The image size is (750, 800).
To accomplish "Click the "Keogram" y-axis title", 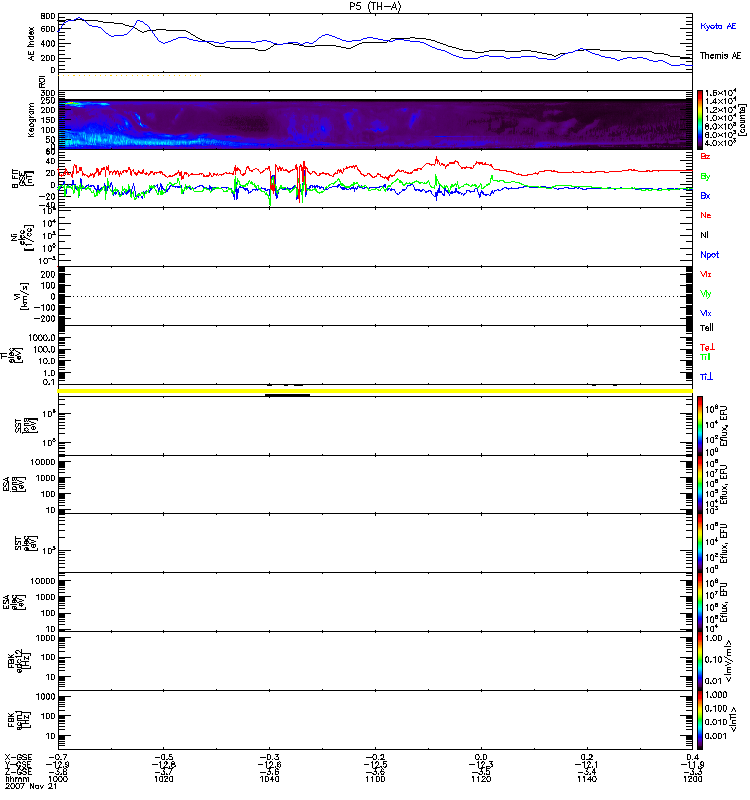I will pyautogui.click(x=31, y=119).
